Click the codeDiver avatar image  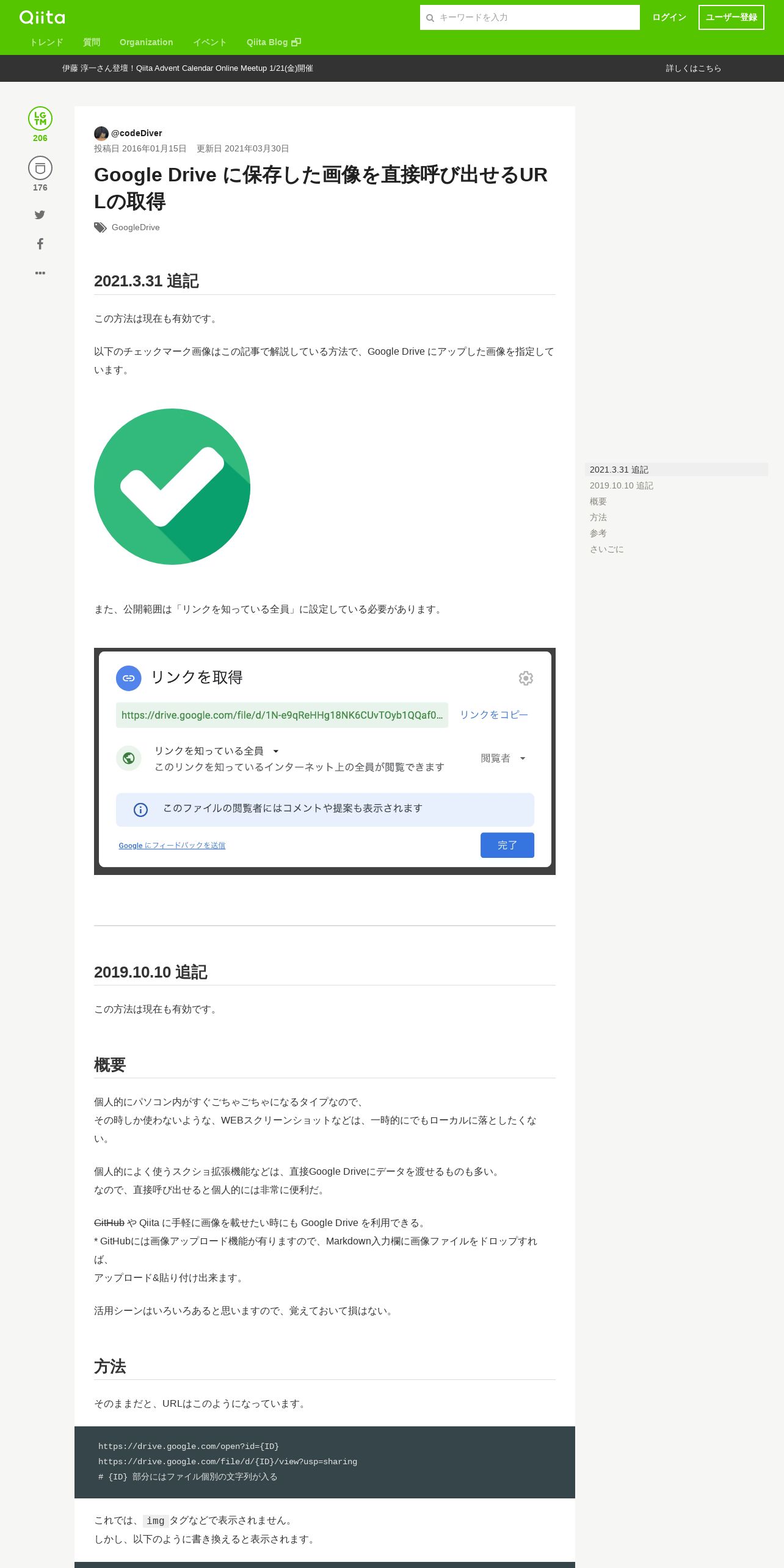(x=101, y=133)
